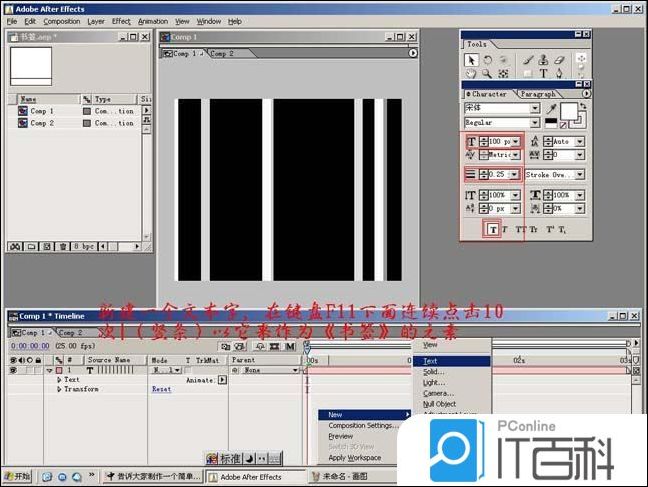Expand the Text property group
648x487 pixels.
click(x=59, y=380)
